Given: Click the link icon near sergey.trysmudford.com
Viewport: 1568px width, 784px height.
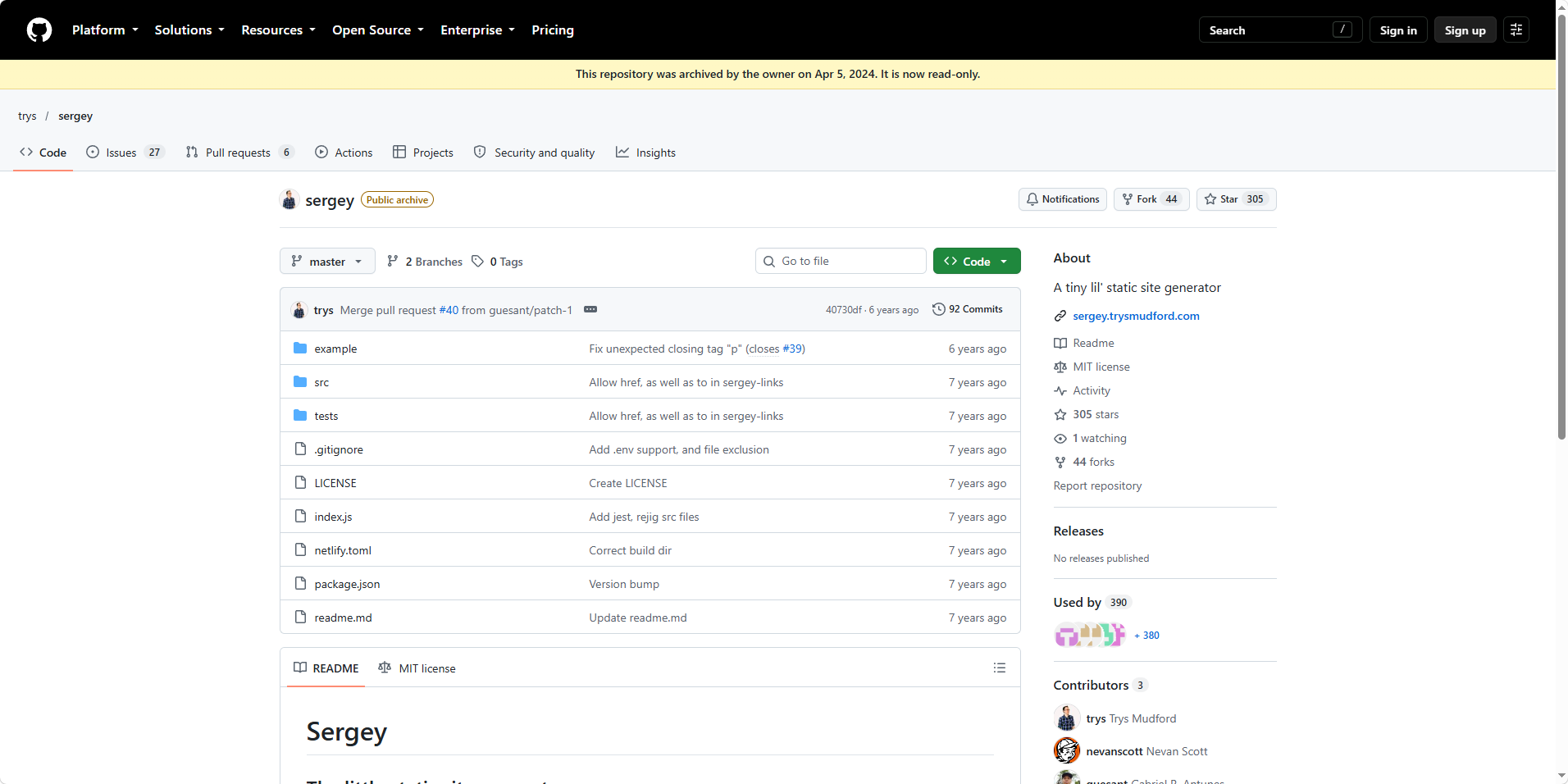Looking at the screenshot, I should pyautogui.click(x=1060, y=316).
